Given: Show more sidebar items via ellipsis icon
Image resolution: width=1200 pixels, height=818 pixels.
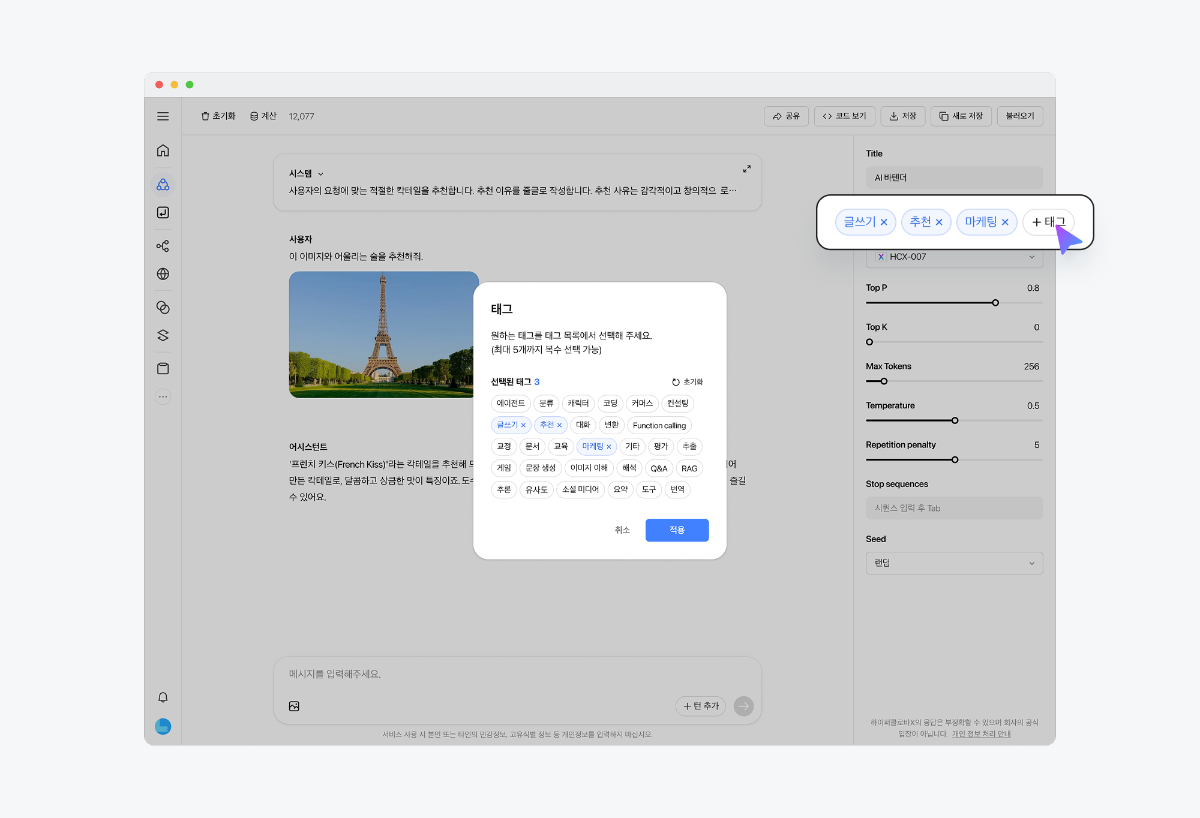Looking at the screenshot, I should point(163,397).
